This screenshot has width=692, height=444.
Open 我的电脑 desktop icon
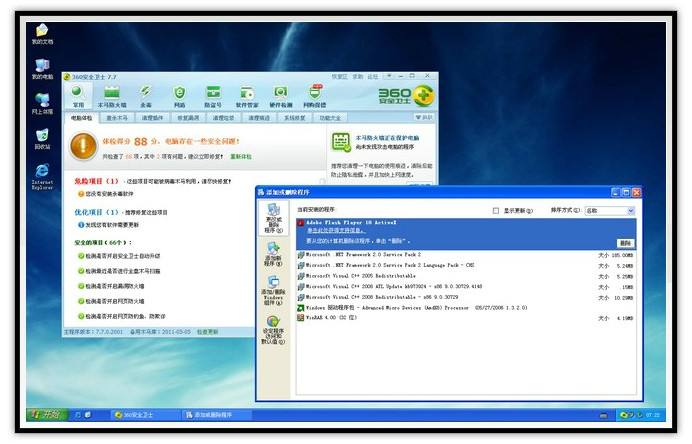(42, 69)
